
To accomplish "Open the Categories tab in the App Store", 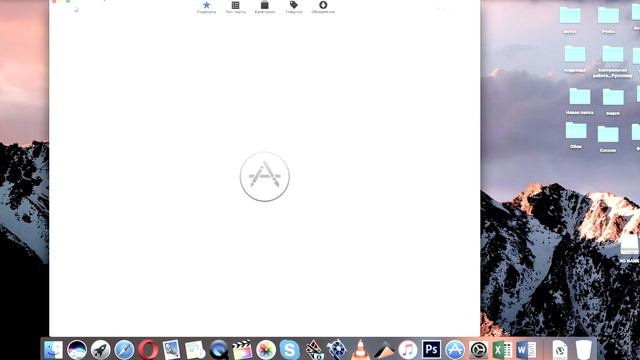I will pos(264,7).
